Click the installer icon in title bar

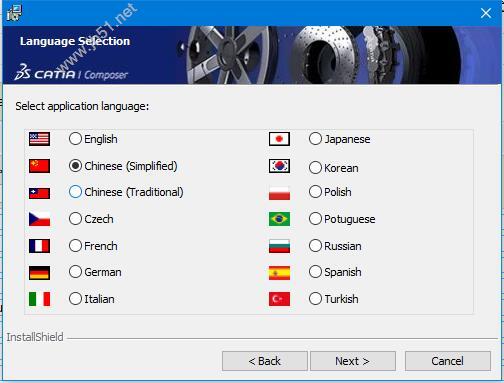coord(14,13)
